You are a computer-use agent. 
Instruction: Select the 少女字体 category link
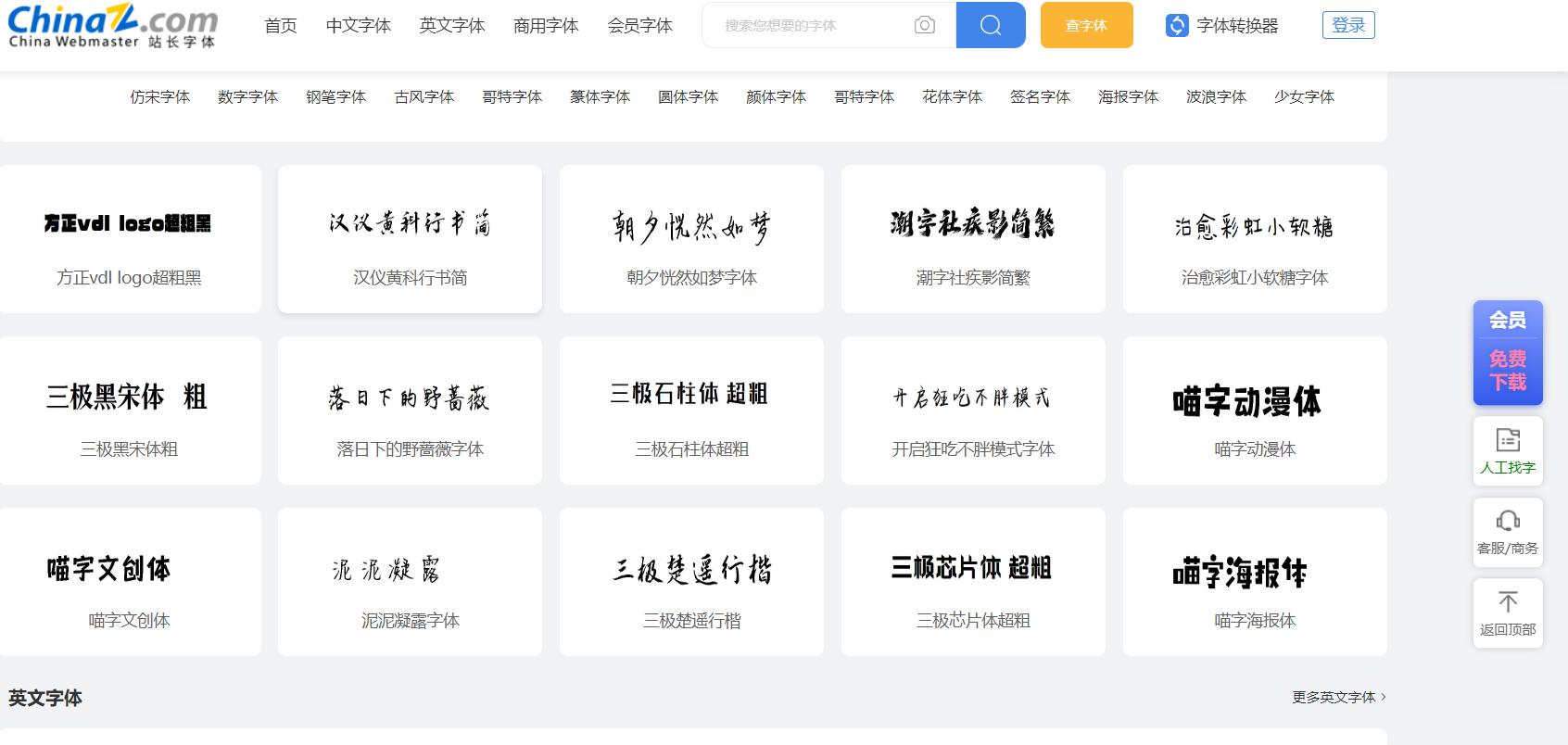(x=1304, y=97)
